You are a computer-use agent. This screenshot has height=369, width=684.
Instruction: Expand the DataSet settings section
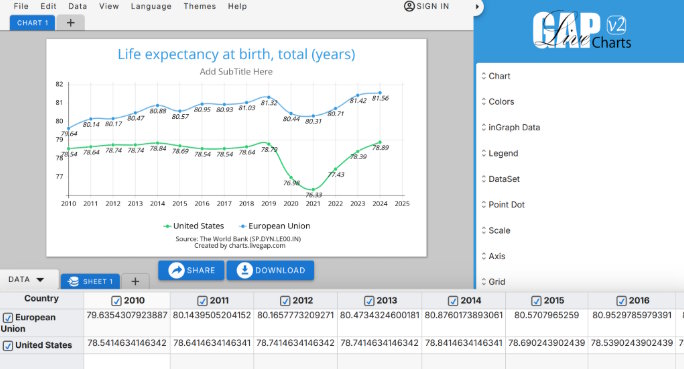pyautogui.click(x=500, y=179)
